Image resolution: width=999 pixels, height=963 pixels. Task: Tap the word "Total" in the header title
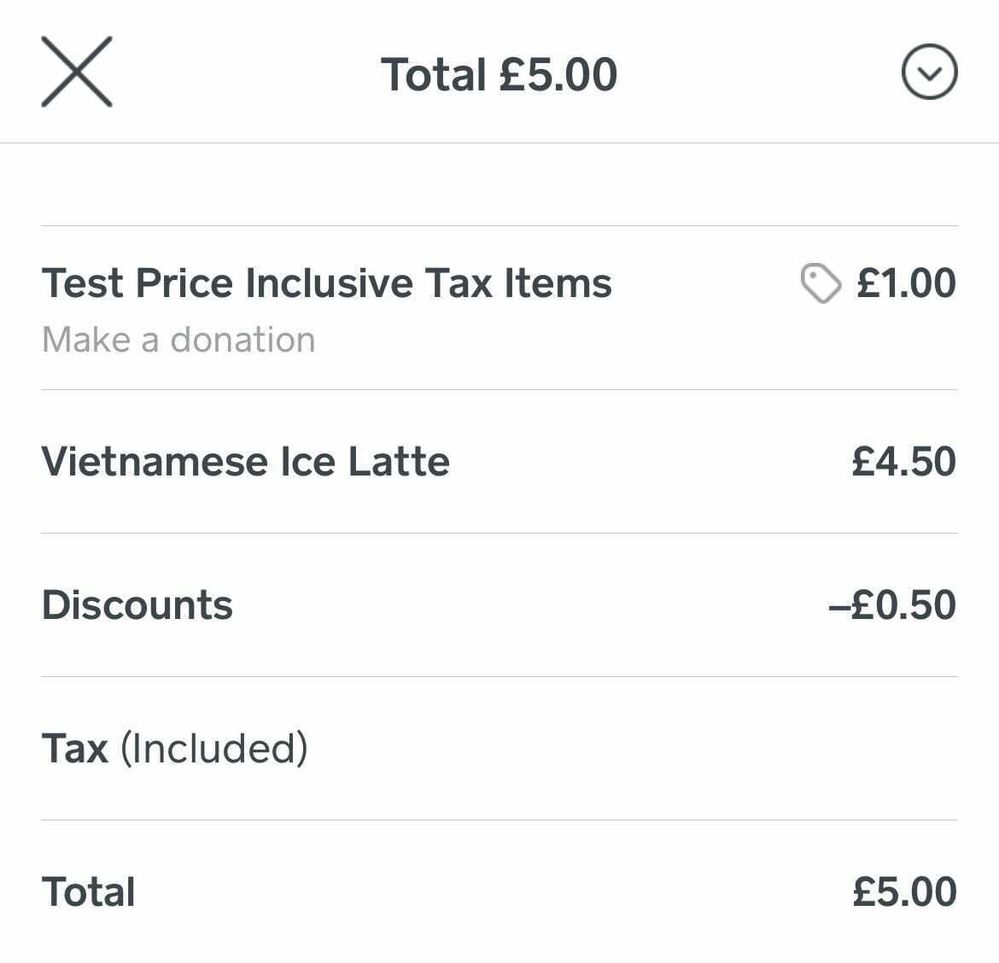pos(434,75)
